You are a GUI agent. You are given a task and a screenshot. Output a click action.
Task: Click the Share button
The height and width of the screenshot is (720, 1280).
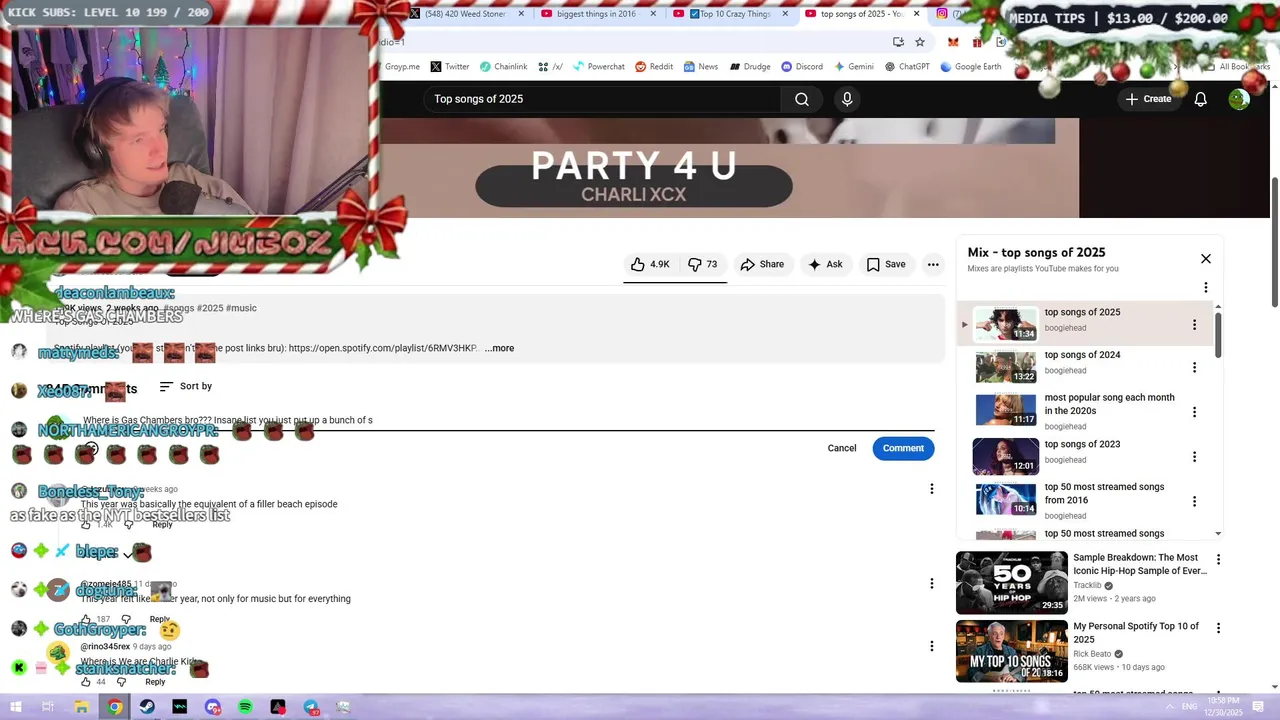[x=762, y=264]
